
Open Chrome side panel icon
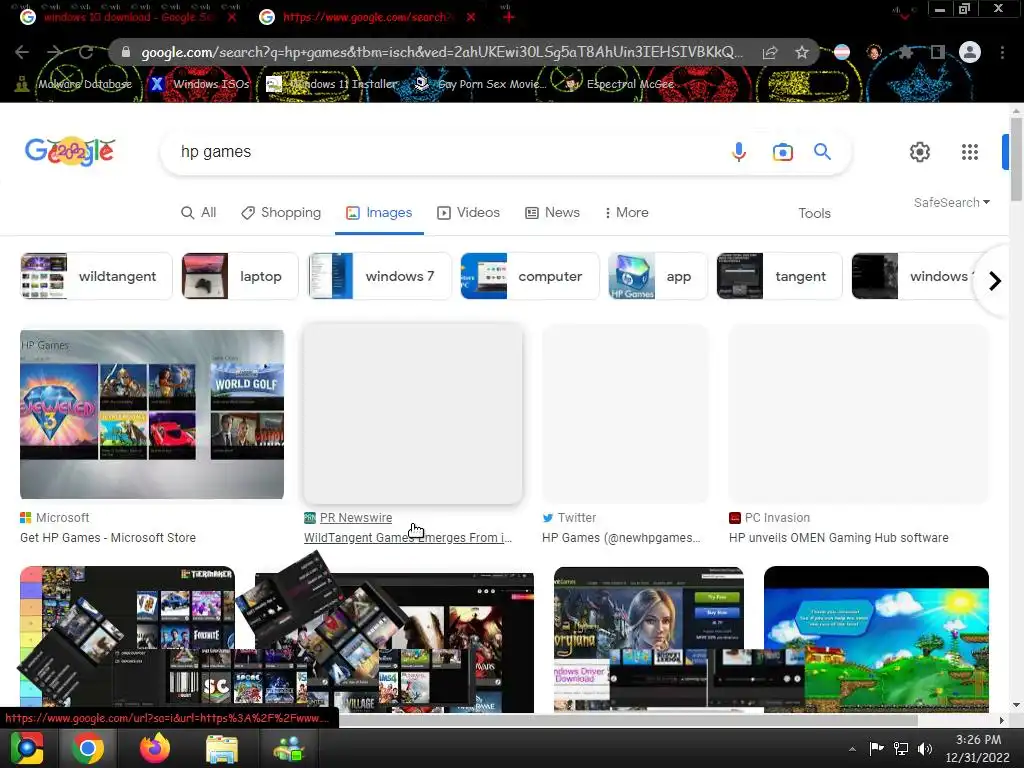point(938,52)
